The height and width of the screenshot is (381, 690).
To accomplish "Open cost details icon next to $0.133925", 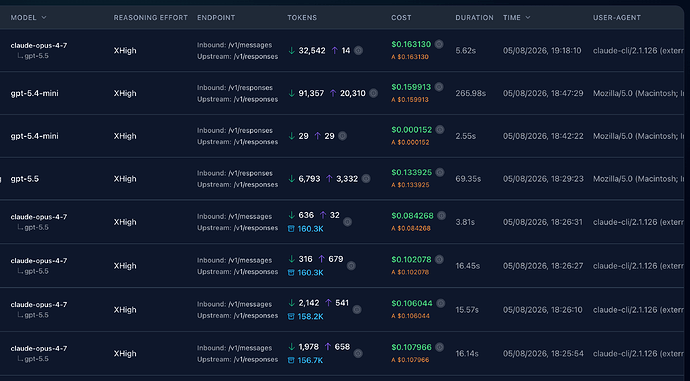I will [440, 172].
